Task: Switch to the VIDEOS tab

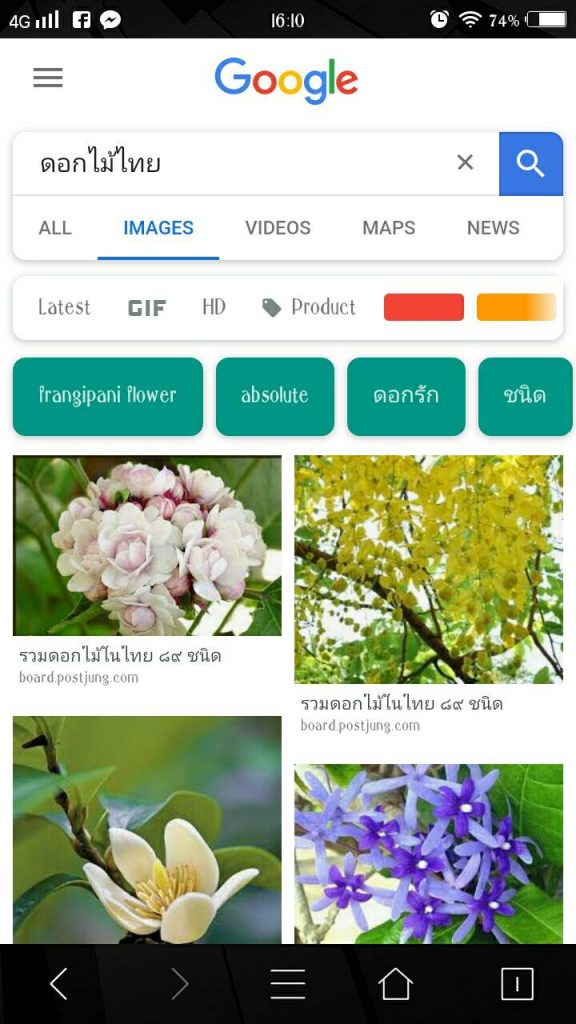Action: (278, 228)
